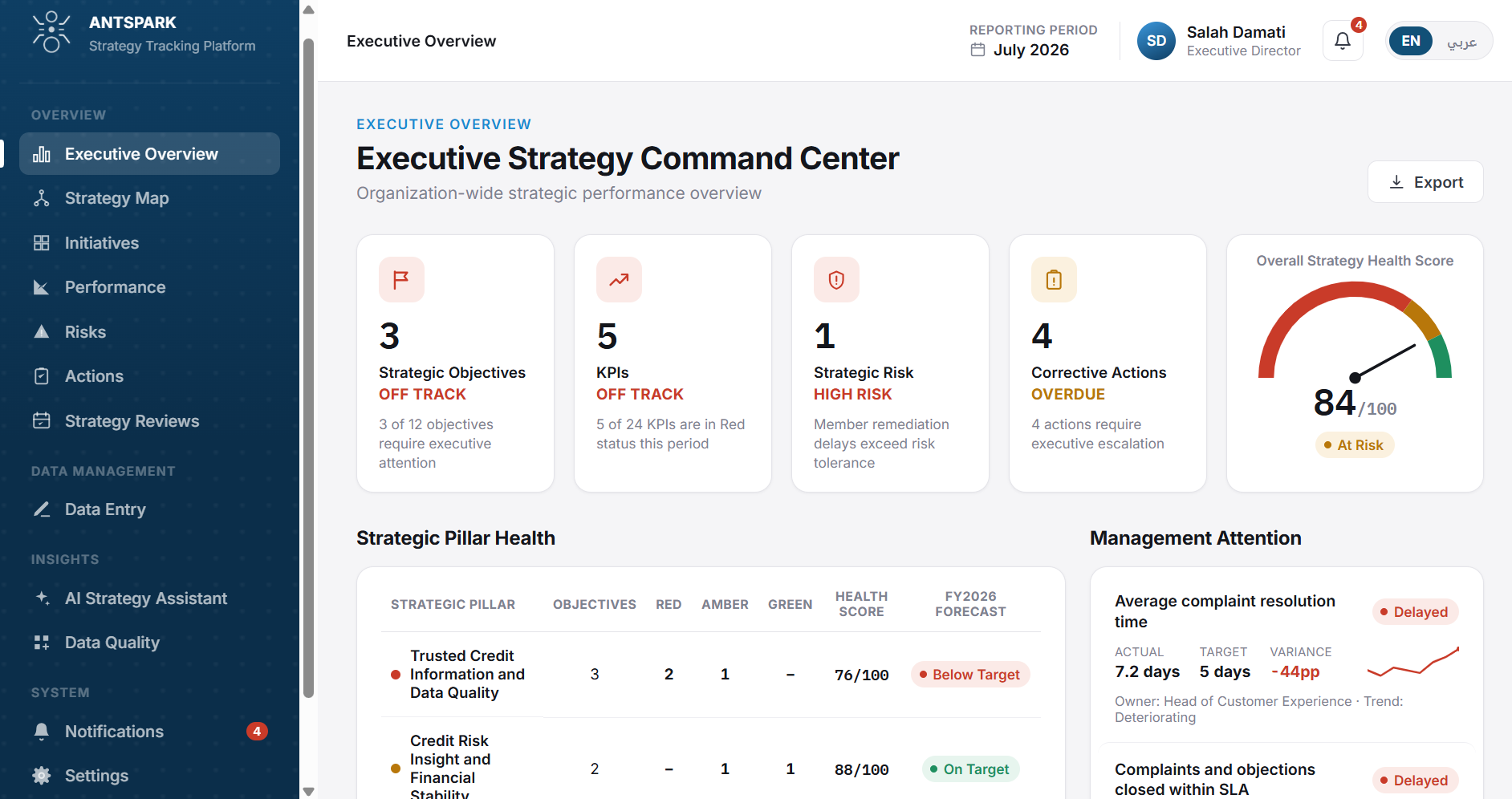Click the flag icon on Strategic Objectives card
Screen dimensions: 1512x799
pos(401,279)
